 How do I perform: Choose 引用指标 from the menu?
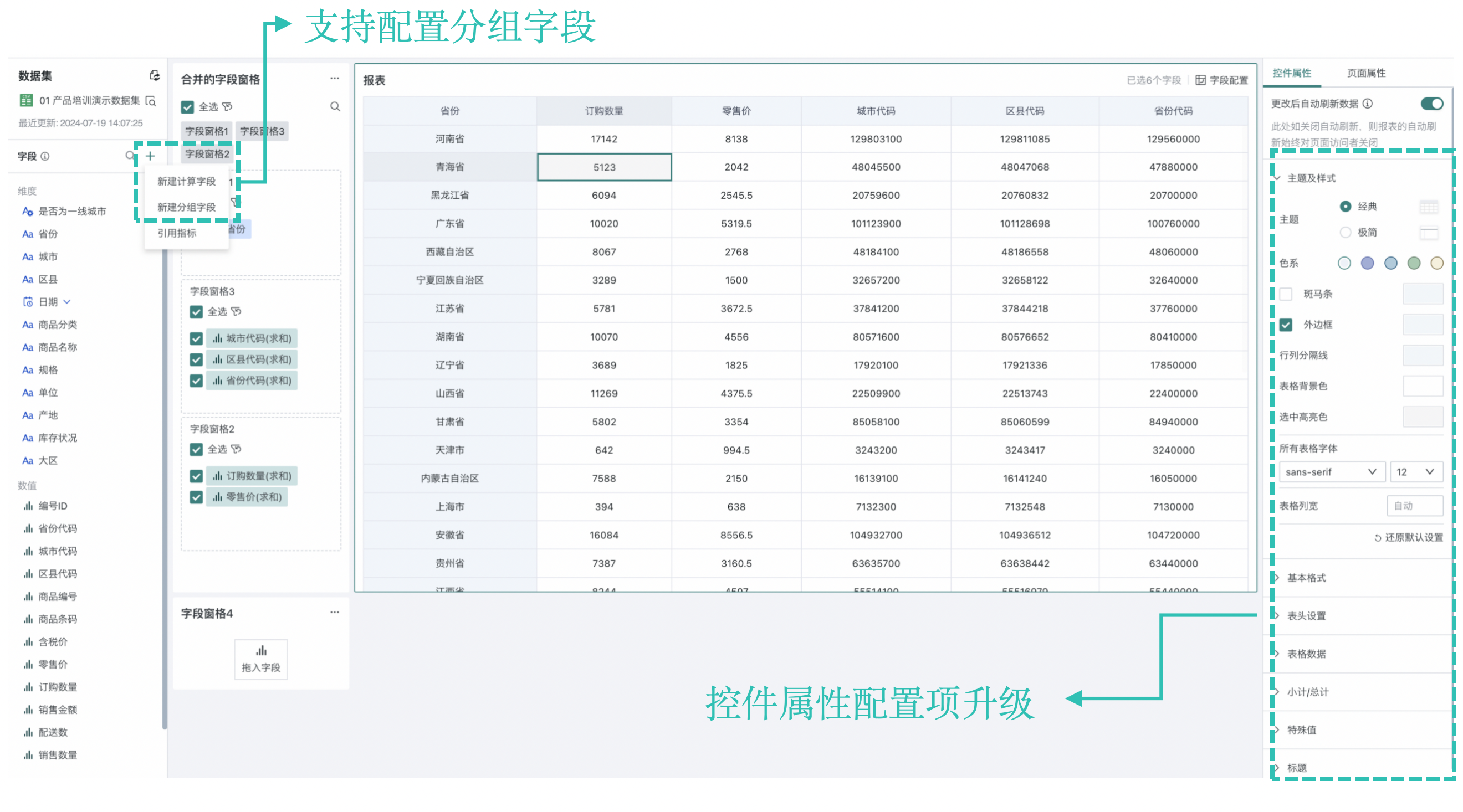pyautogui.click(x=177, y=233)
